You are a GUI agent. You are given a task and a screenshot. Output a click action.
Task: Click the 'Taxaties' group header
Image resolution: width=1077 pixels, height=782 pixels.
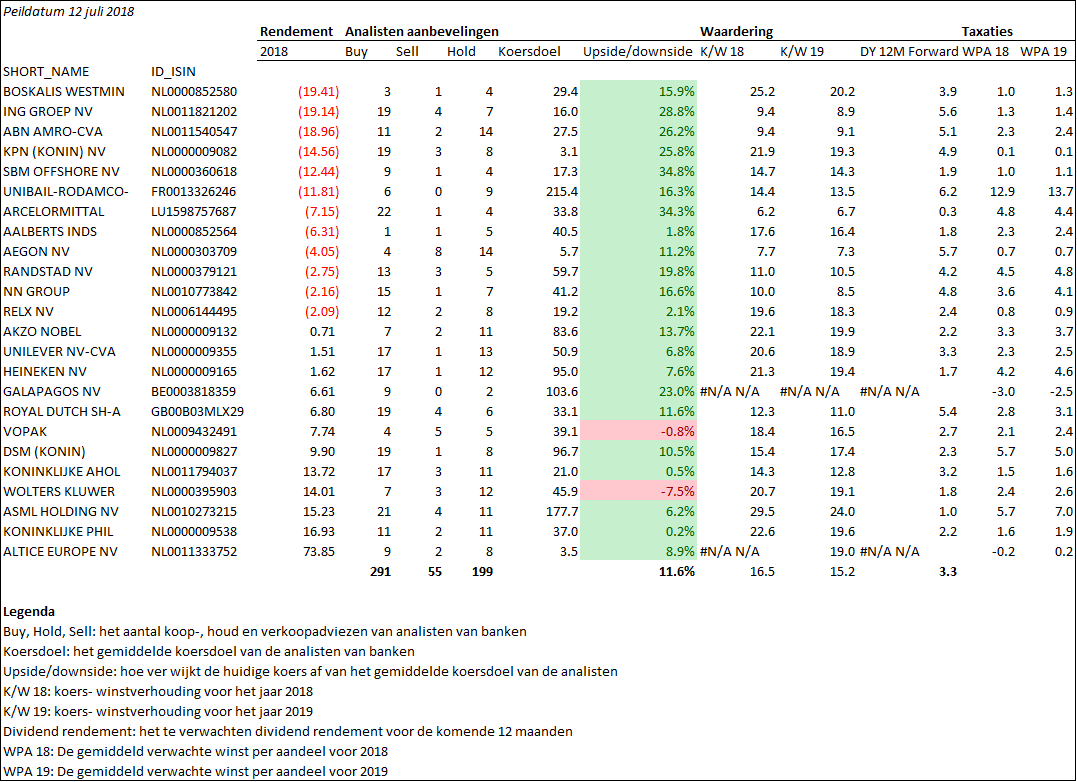(987, 32)
